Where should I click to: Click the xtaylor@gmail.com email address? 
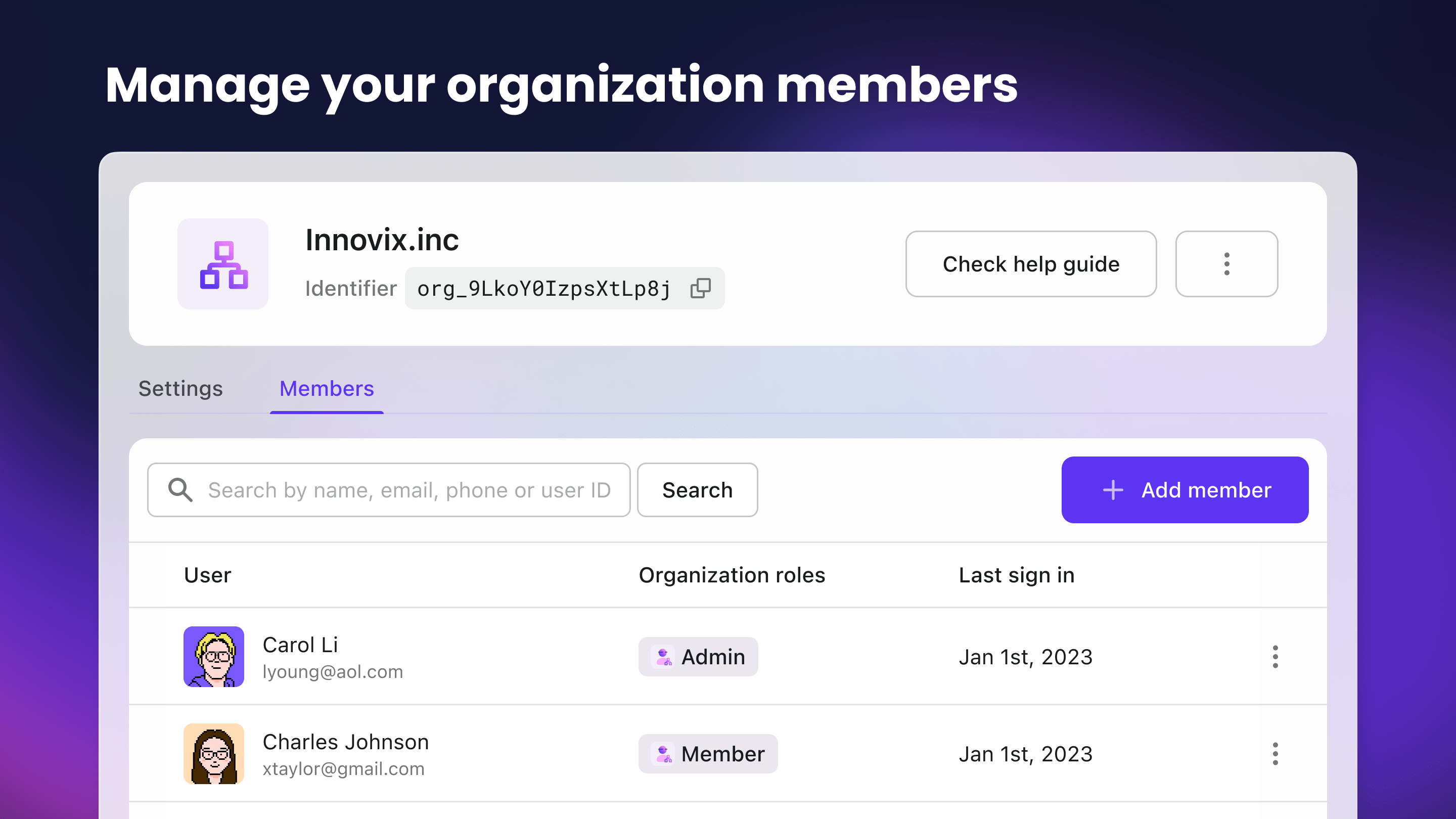tap(343, 768)
